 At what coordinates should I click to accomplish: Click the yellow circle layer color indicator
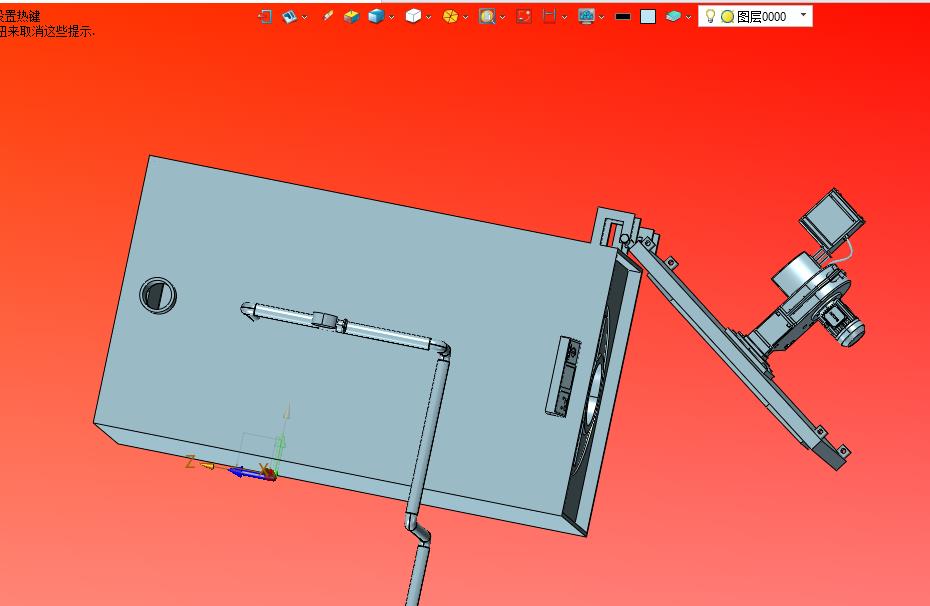[727, 17]
